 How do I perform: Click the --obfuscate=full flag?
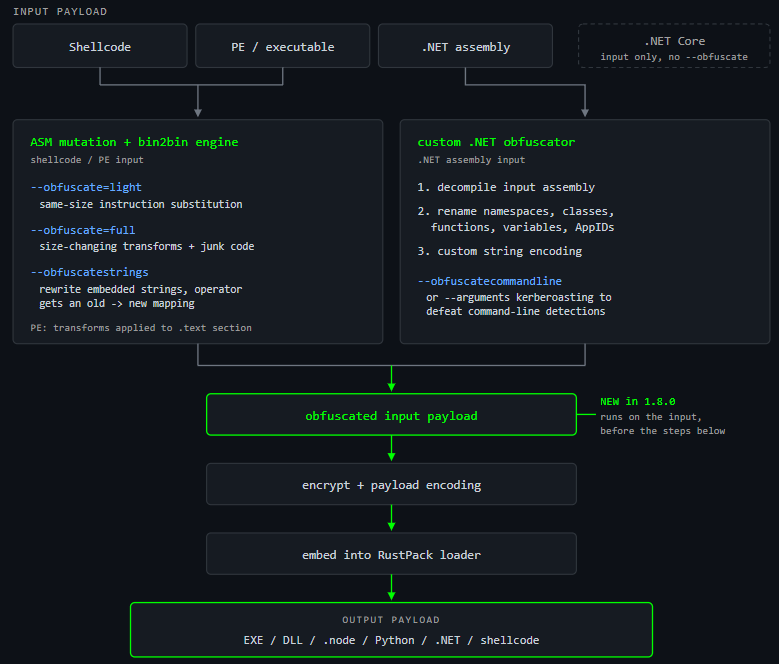[x=82, y=230]
